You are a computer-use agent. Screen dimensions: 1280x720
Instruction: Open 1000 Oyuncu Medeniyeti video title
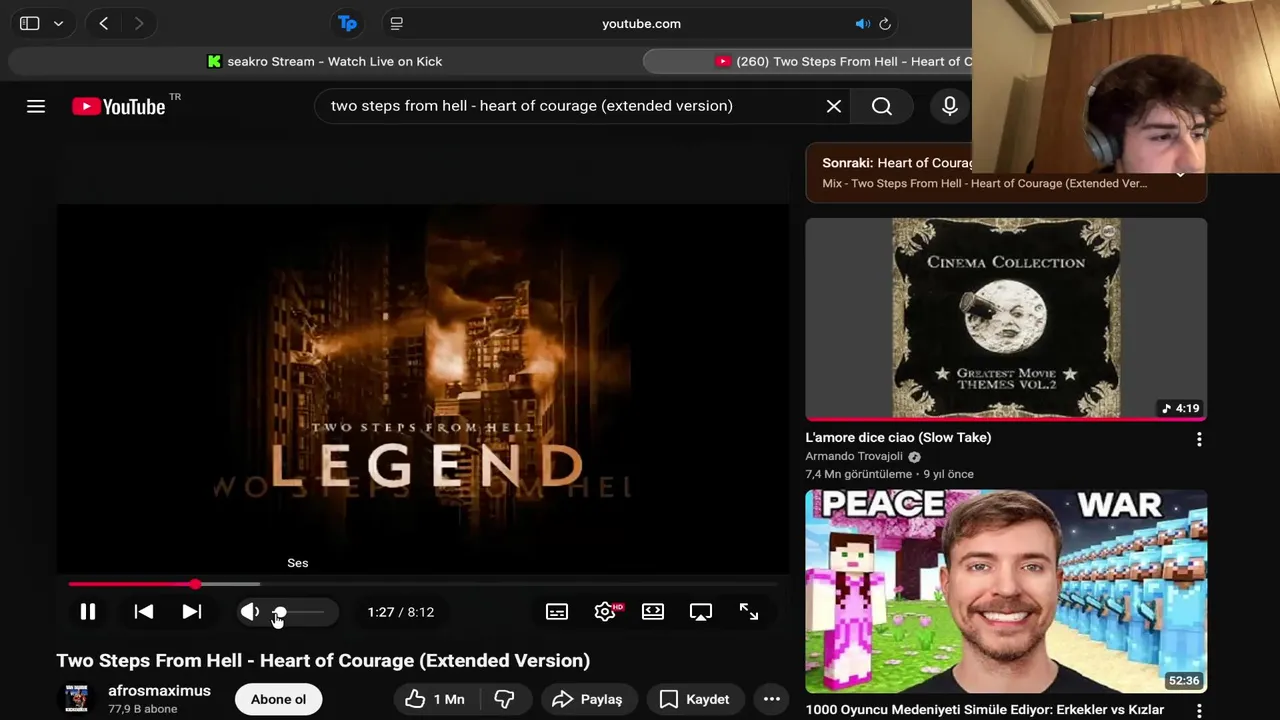tap(985, 710)
